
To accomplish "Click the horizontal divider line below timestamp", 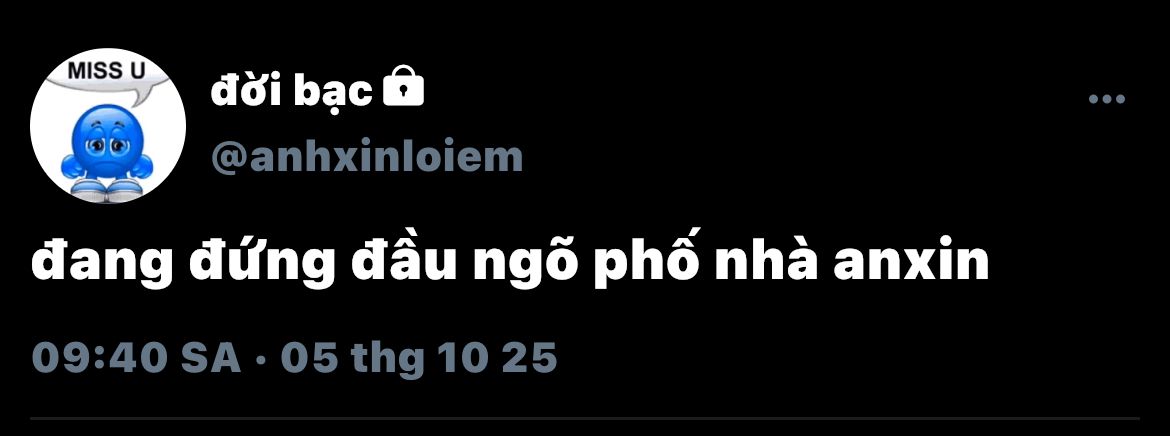I will tap(585, 418).
